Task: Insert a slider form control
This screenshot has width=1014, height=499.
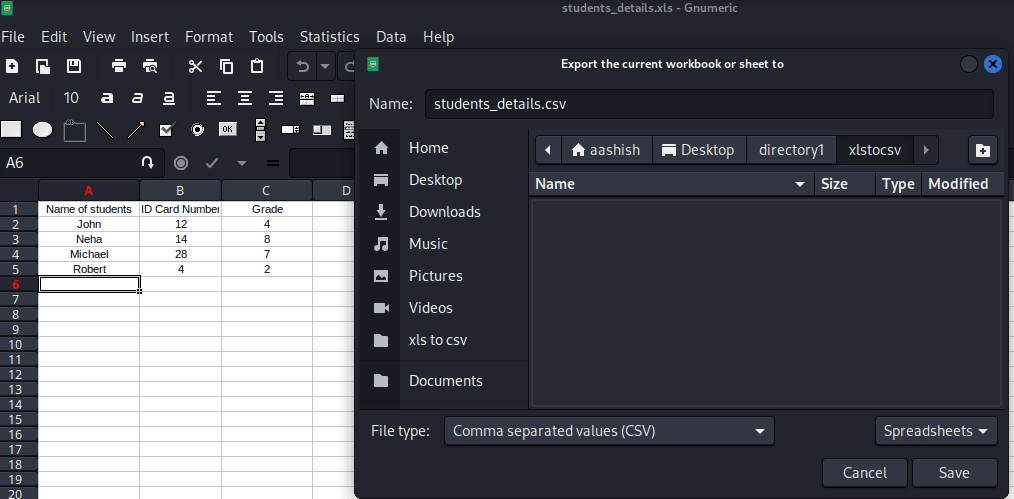Action: tap(322, 130)
